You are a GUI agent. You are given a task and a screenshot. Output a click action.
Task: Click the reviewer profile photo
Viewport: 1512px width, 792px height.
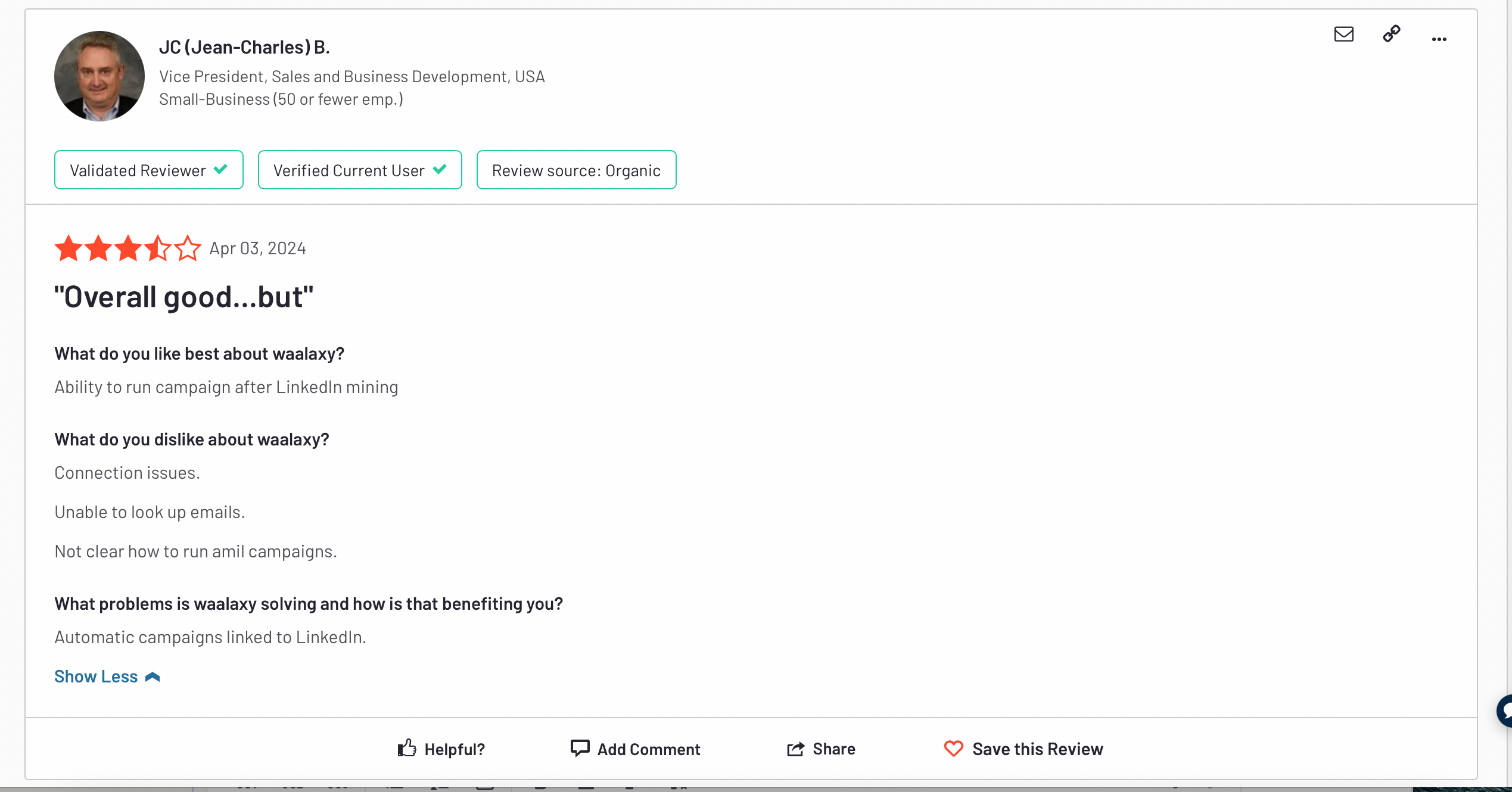99,76
